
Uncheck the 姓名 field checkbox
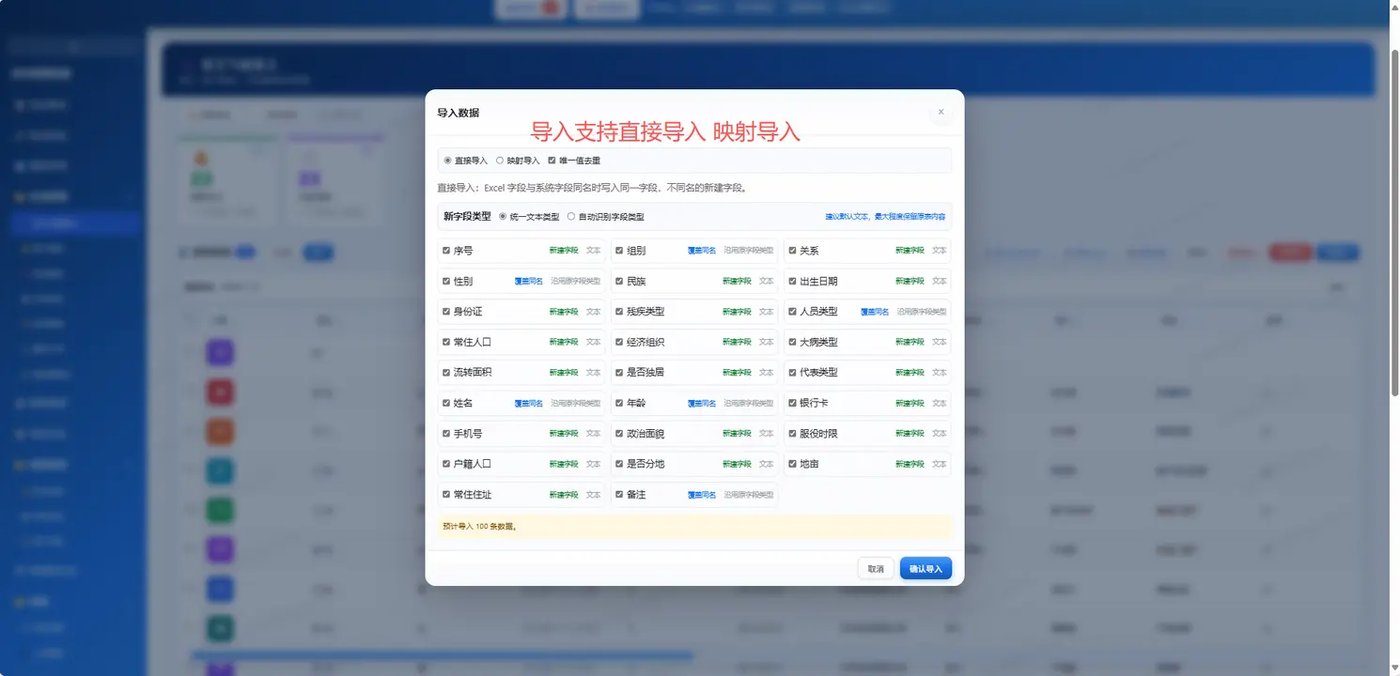[446, 403]
